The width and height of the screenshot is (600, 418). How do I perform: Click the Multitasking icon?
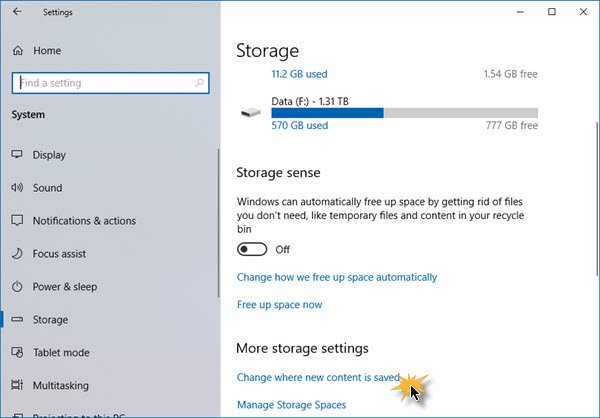17,386
